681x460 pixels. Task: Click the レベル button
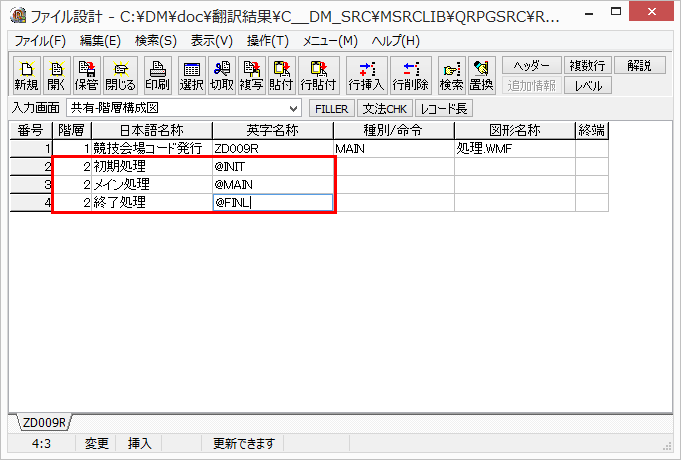[588, 85]
